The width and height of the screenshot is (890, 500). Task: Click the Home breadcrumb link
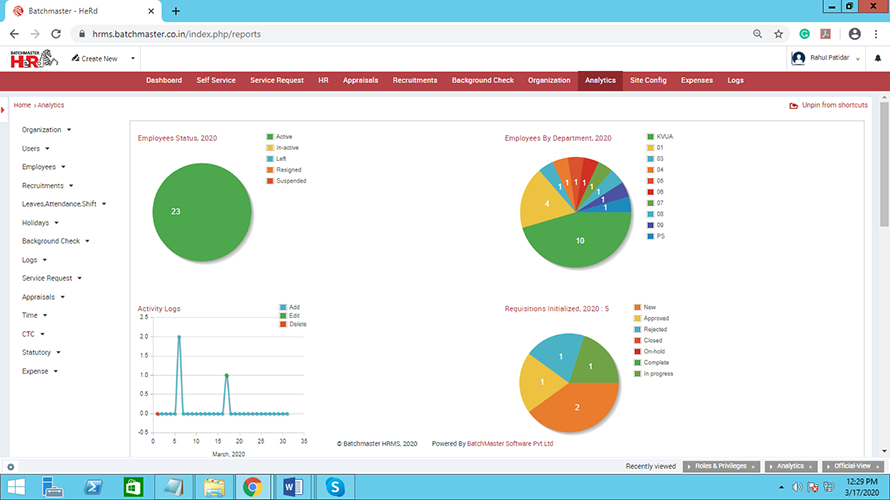[x=22, y=105]
